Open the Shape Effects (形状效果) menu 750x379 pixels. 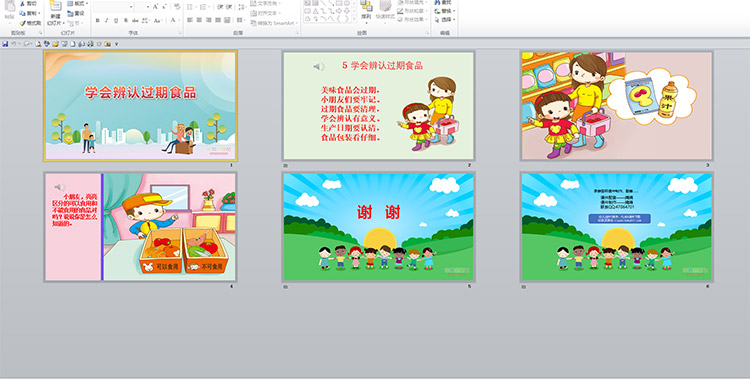pyautogui.click(x=412, y=20)
